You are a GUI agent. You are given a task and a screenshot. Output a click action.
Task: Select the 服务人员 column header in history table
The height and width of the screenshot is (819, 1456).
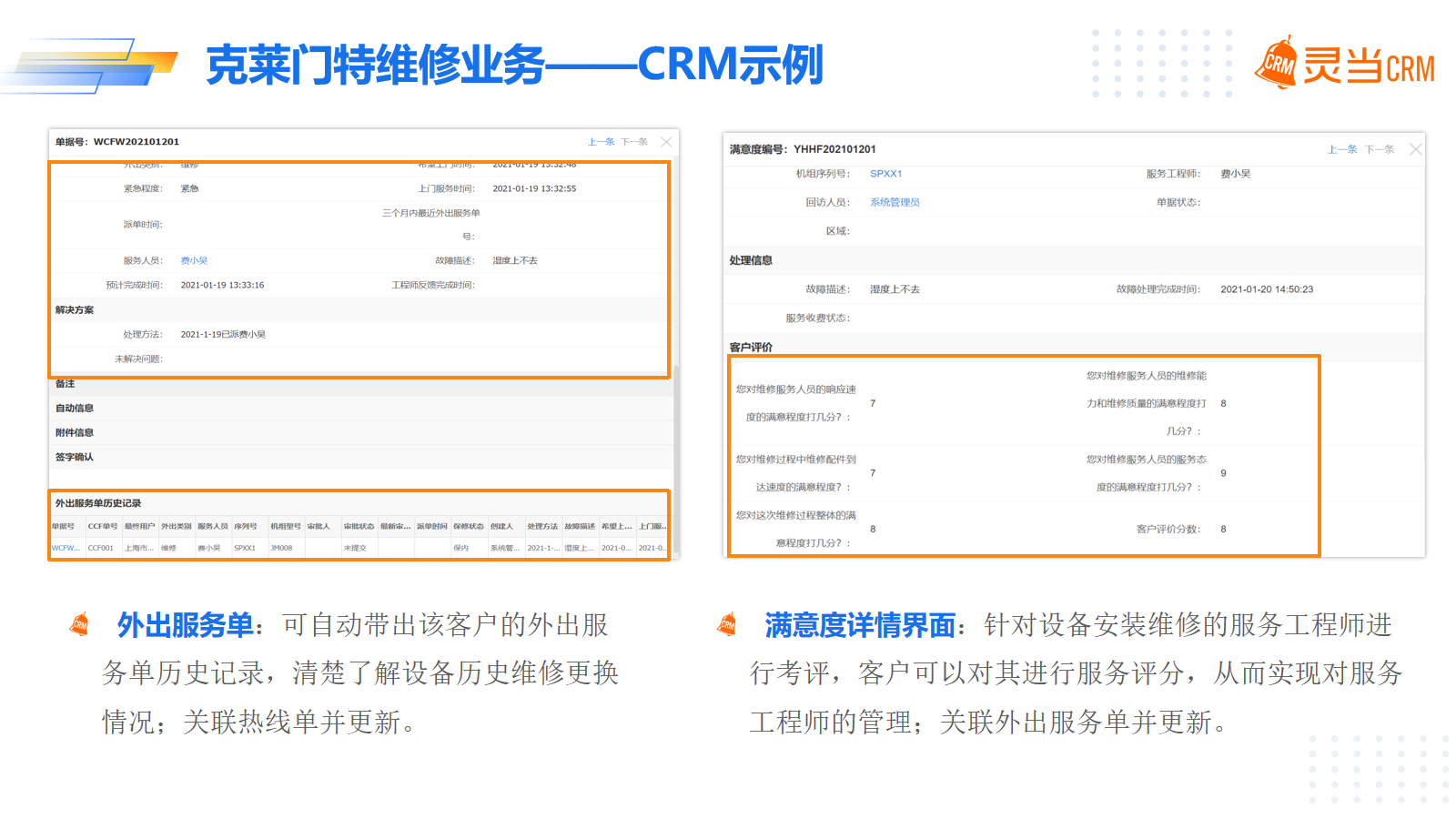(213, 527)
